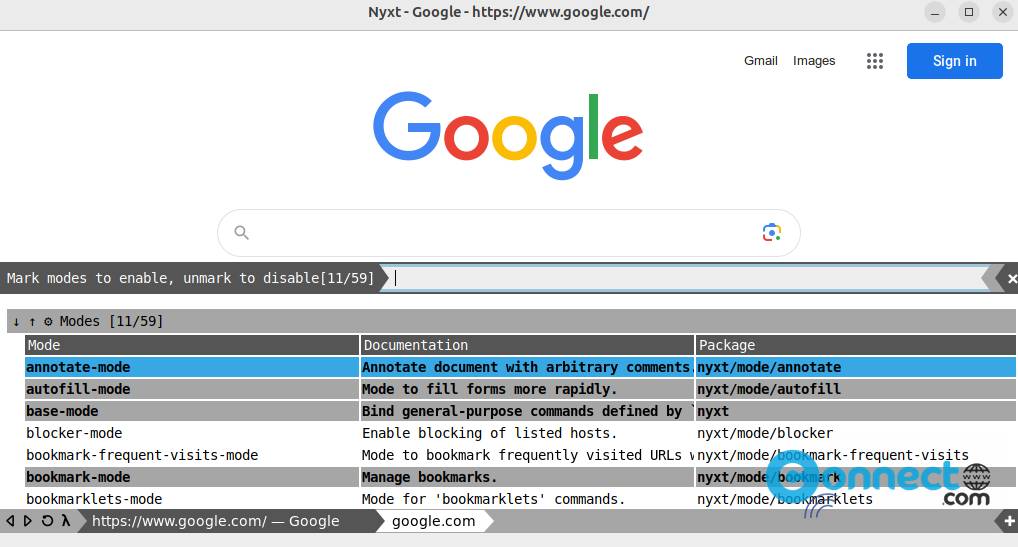
Task: Click the URL area showing https://www.google.com/ — Google
Action: [216, 521]
